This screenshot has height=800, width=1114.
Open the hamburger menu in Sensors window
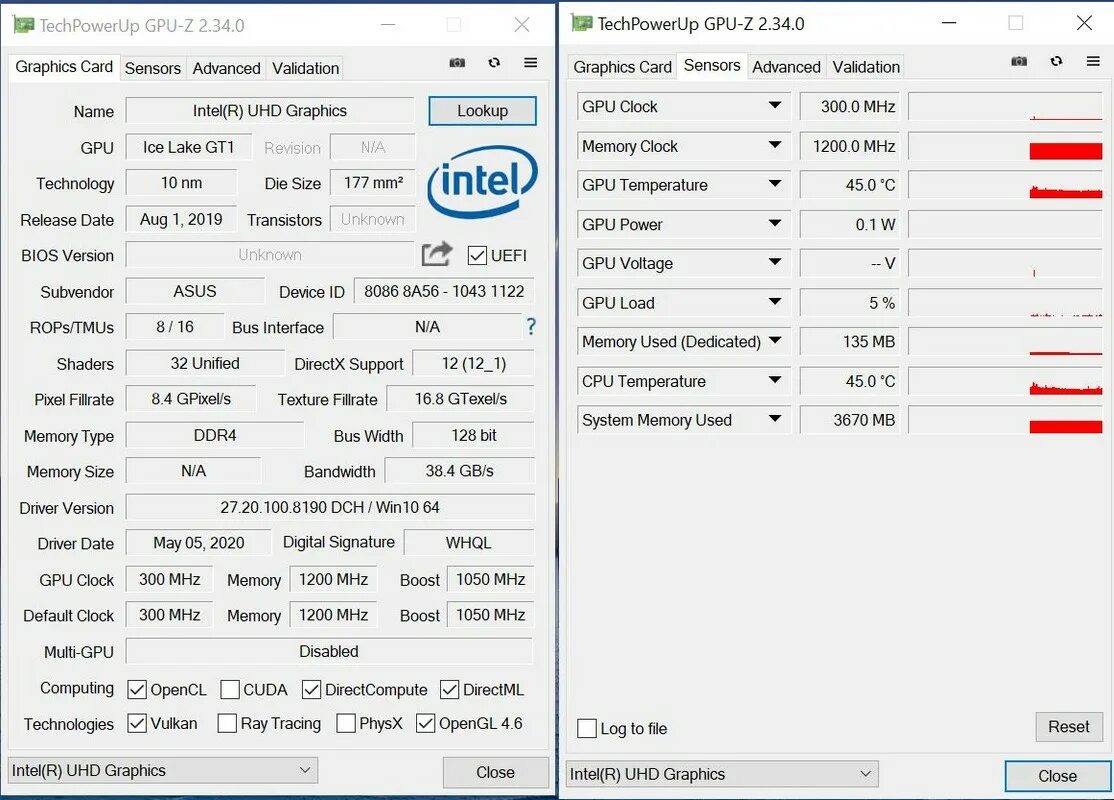click(1093, 61)
